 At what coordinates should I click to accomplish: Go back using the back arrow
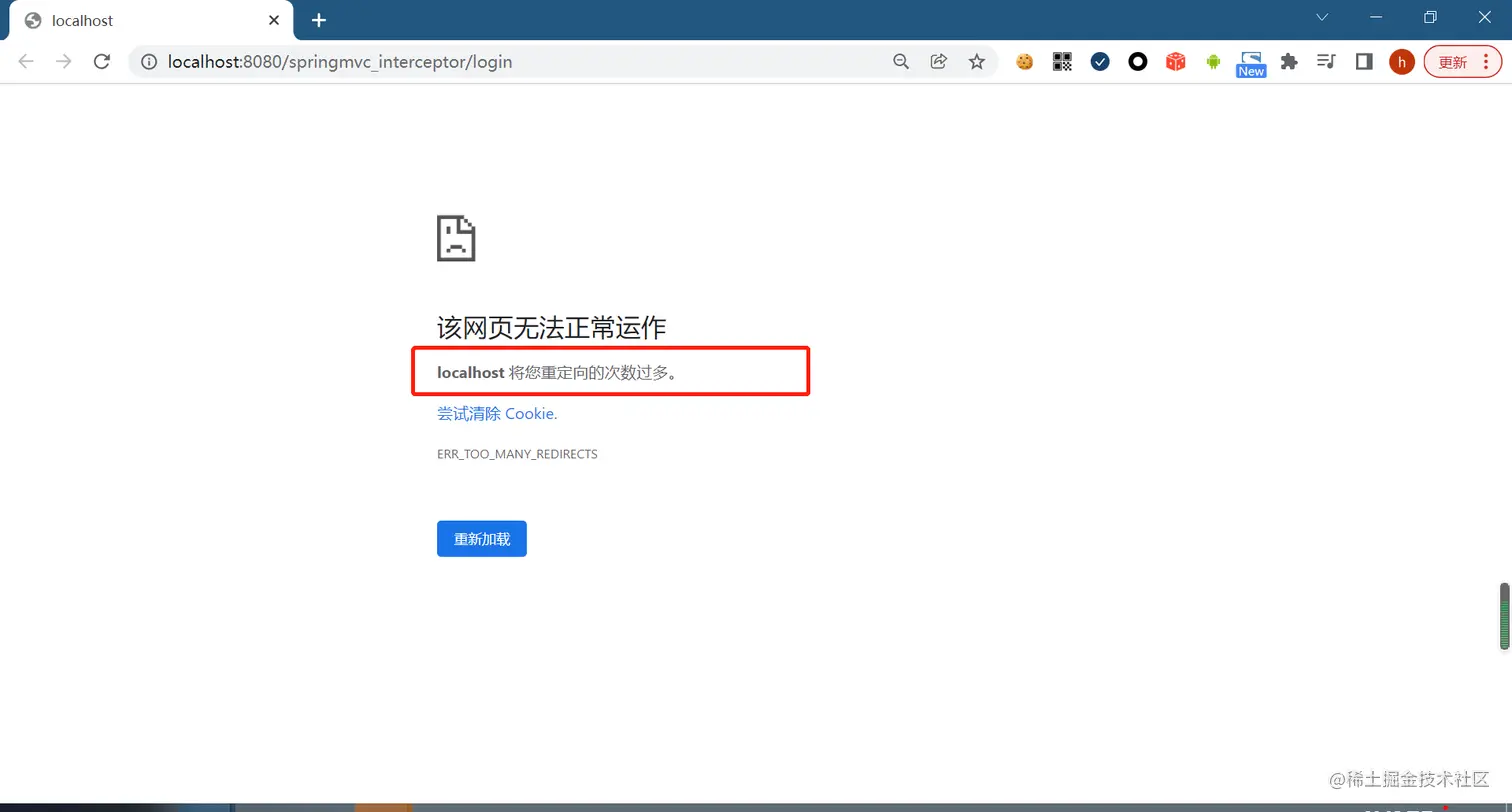(26, 62)
